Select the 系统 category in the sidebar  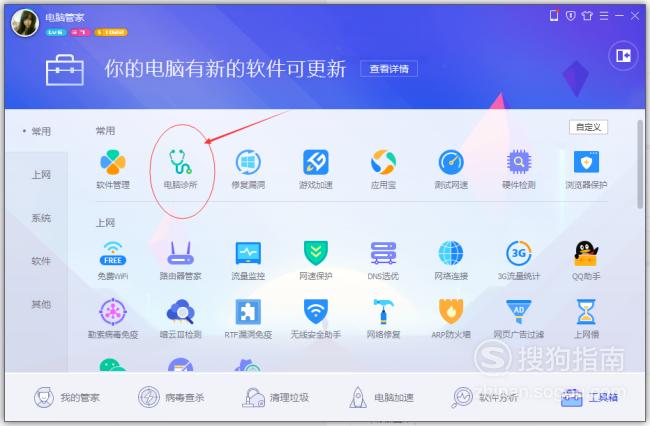pos(41,218)
